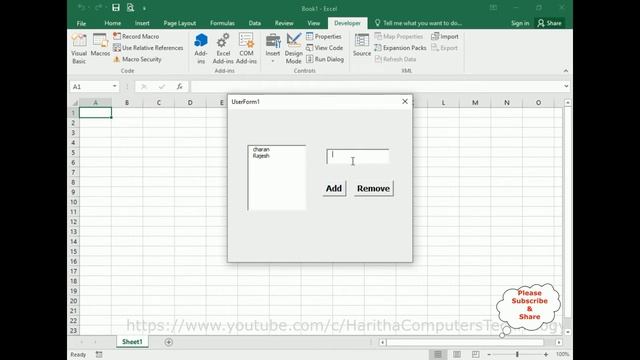The height and width of the screenshot is (360, 640).
Task: Save the workbook from quick access
Action: (x=116, y=8)
